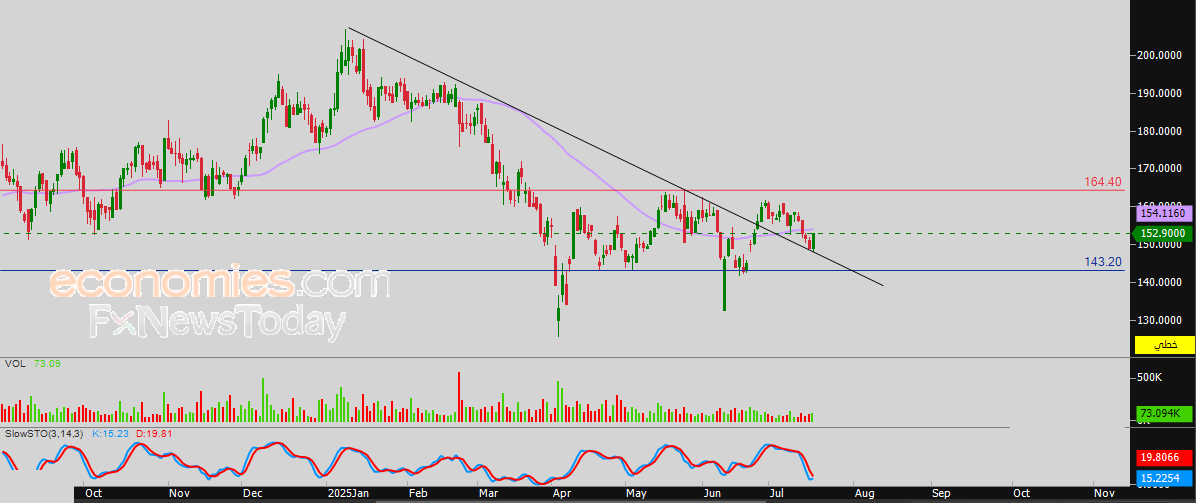
Task: Click the 19.8066 stochastic D value tag
Action: 1164,458
